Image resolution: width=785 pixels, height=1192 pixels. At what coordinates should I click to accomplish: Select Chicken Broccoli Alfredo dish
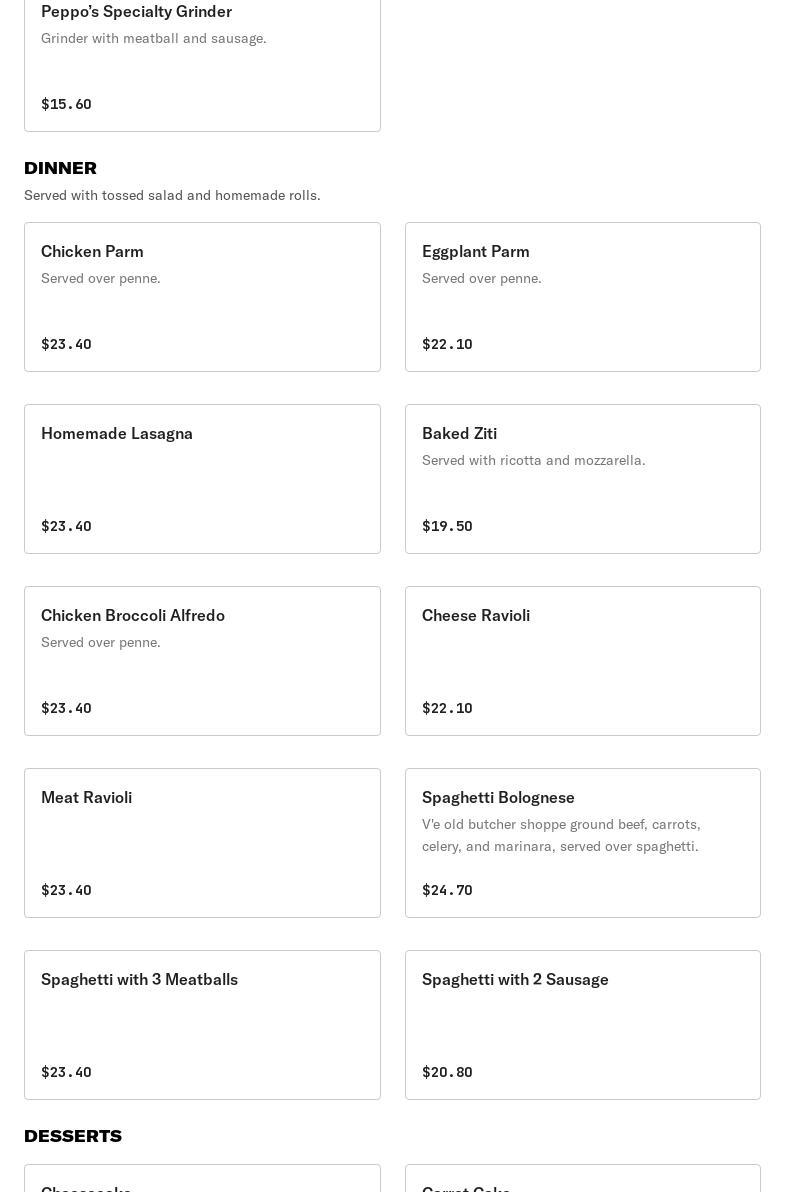202,661
